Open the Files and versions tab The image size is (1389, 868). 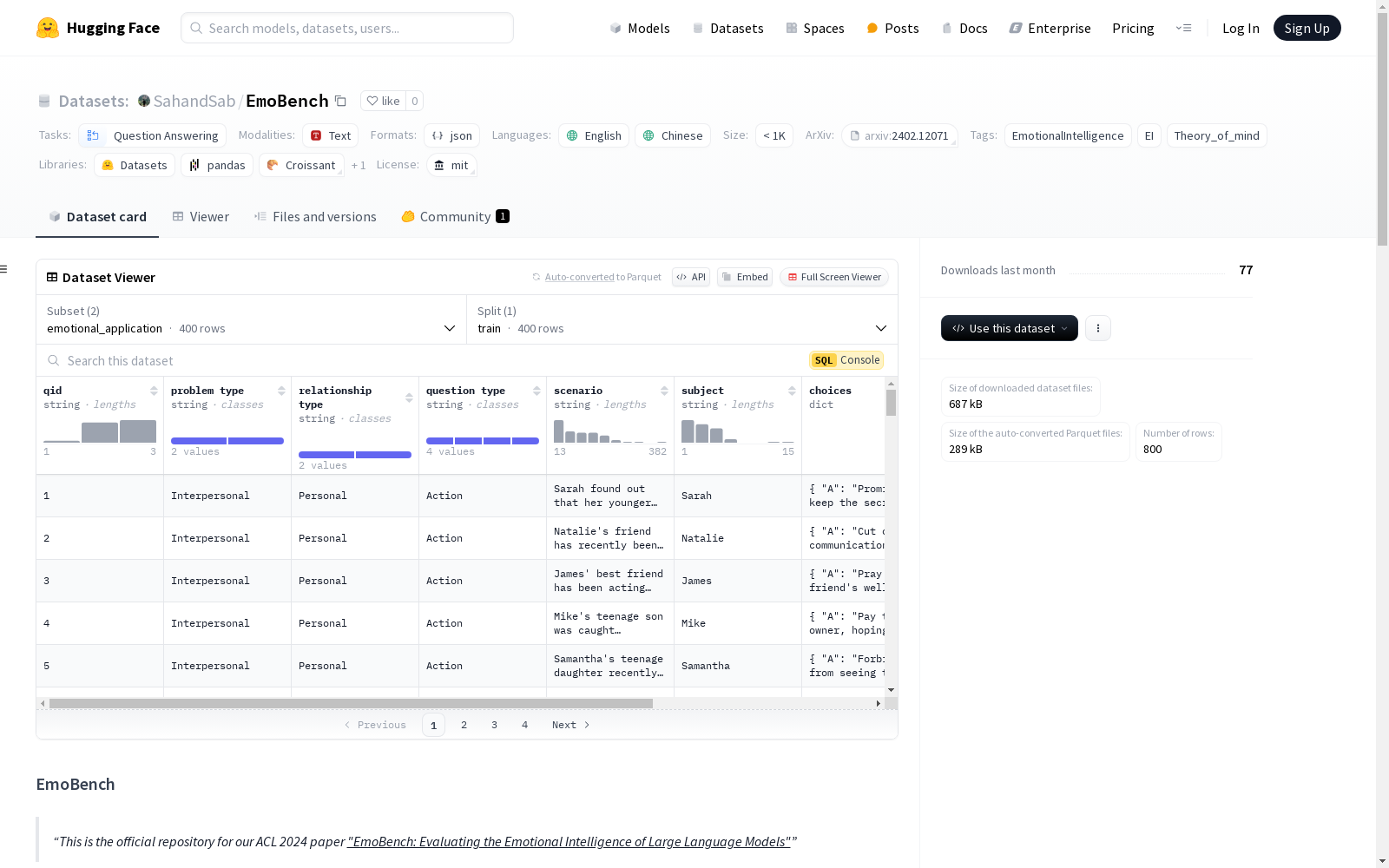315,217
